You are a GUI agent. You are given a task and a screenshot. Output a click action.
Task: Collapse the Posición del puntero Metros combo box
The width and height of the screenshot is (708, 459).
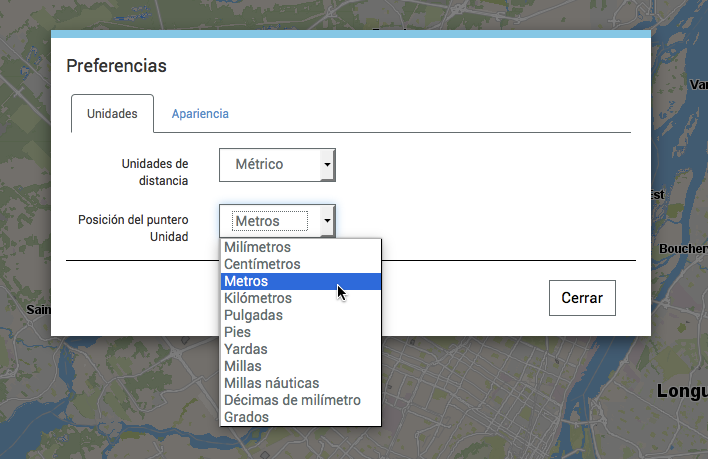[277, 221]
